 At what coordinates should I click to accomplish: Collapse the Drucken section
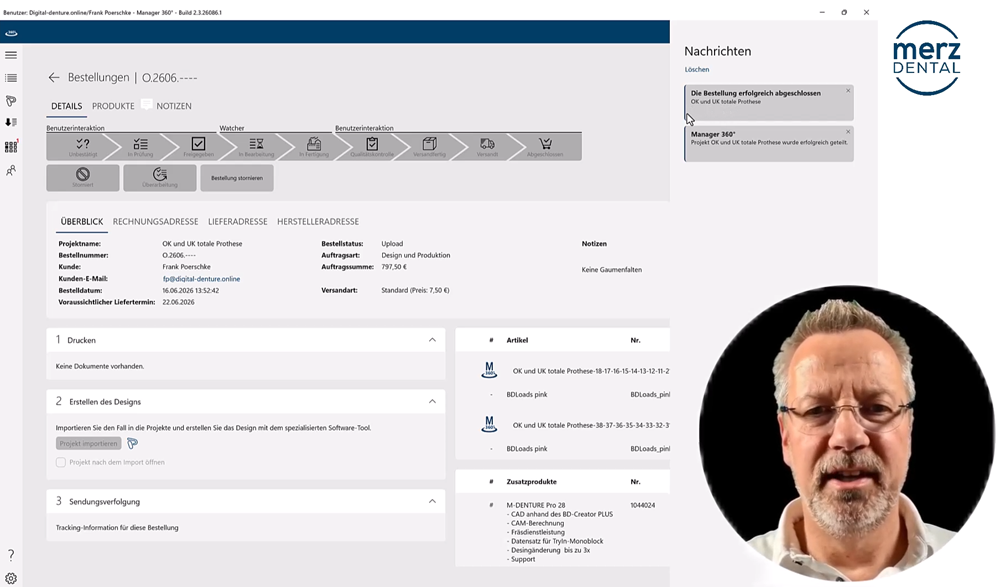coord(432,340)
